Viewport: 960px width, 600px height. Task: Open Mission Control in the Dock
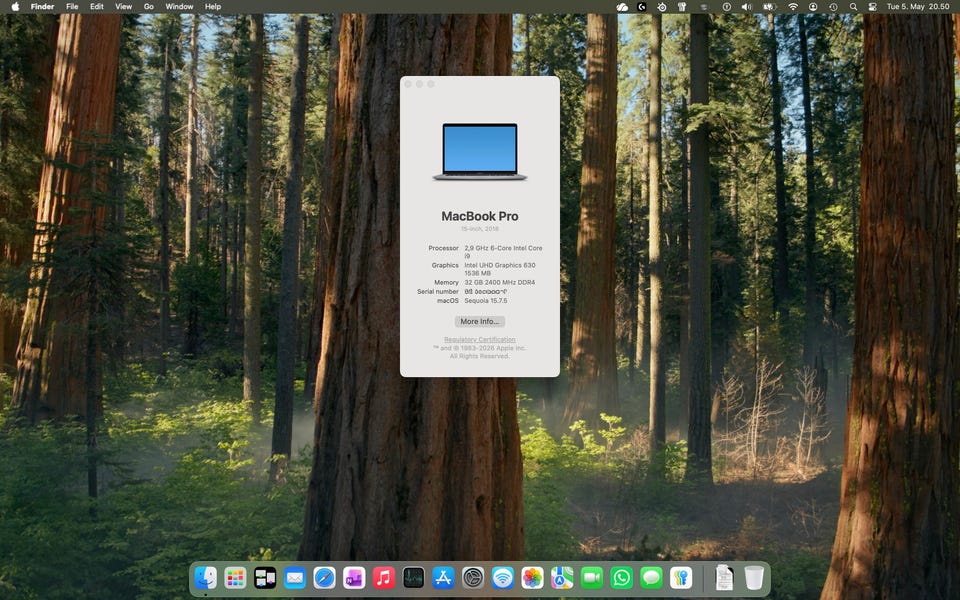[265, 577]
